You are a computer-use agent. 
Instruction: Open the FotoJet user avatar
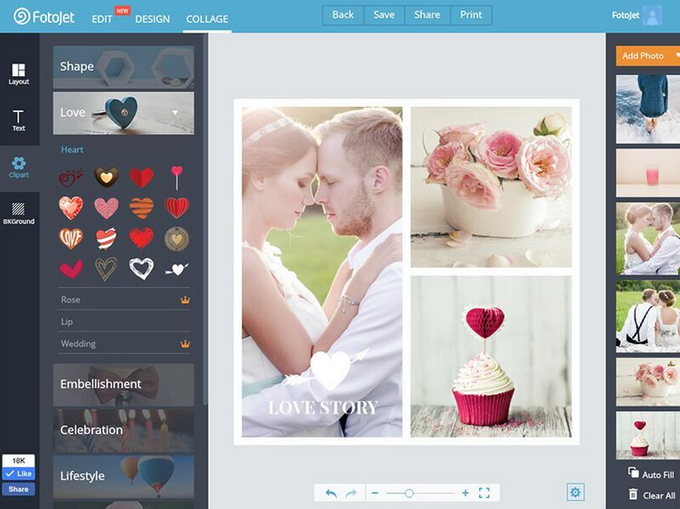pos(652,16)
